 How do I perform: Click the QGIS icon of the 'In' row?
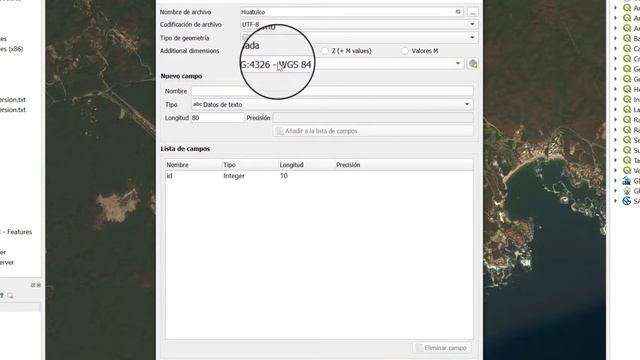[627, 99]
